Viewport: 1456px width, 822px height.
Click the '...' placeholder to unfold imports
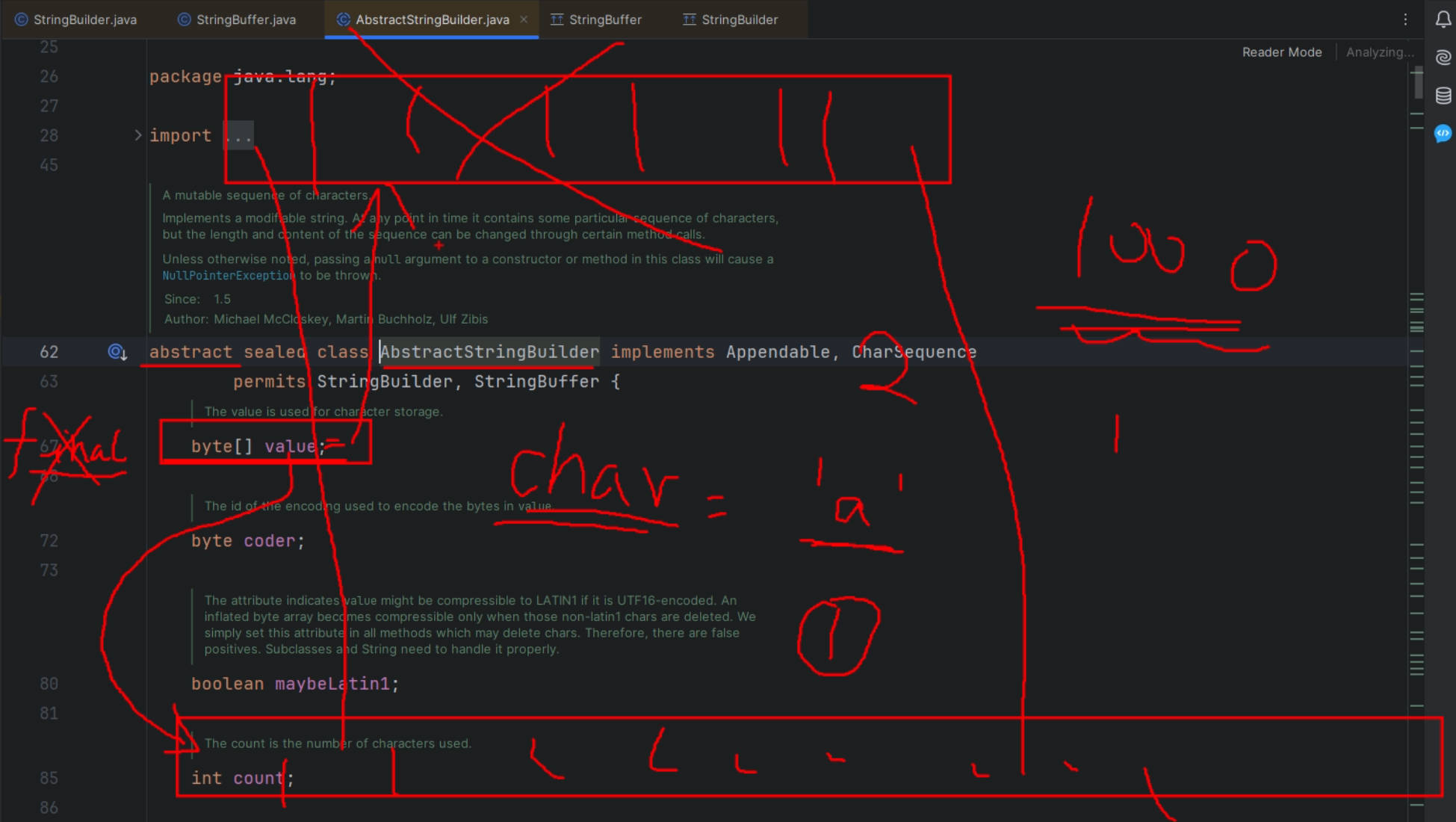[x=238, y=135]
